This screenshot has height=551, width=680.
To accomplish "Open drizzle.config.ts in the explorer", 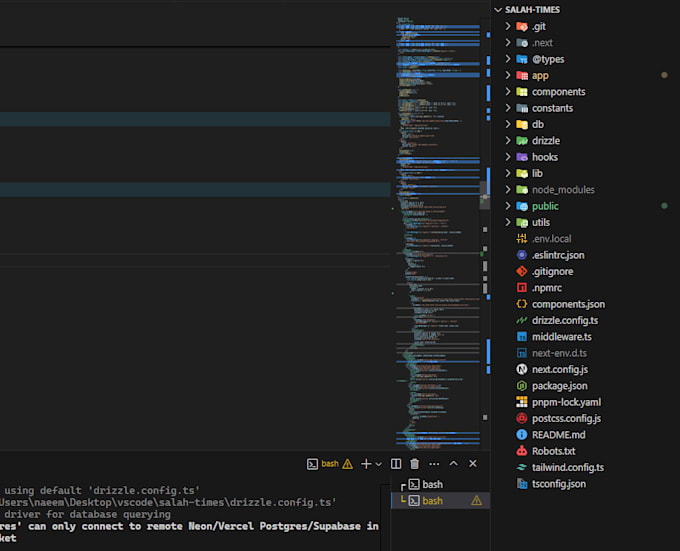I will [564, 320].
